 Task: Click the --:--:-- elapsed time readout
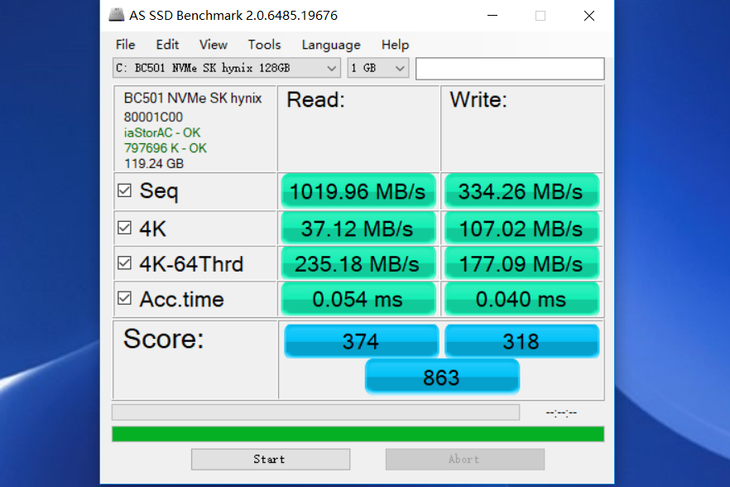coord(561,413)
